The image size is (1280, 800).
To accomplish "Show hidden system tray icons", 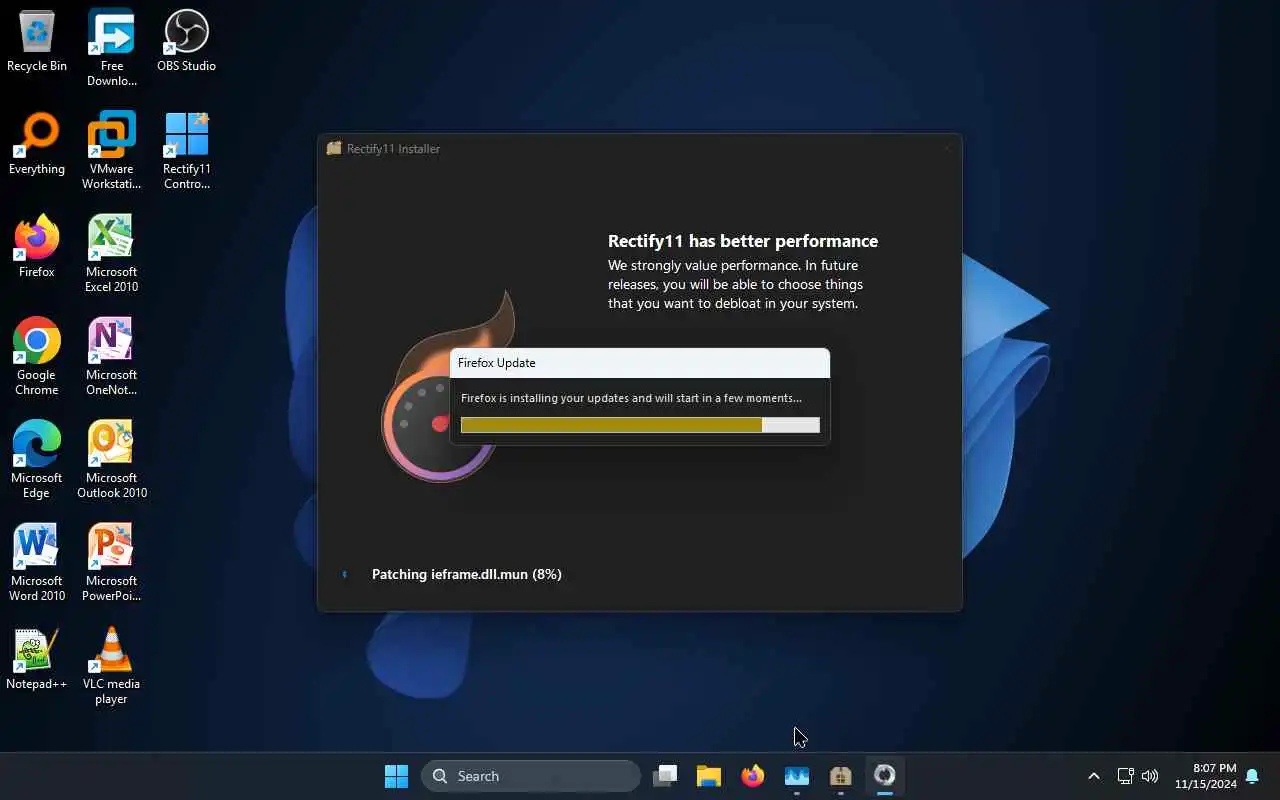I will [1094, 776].
